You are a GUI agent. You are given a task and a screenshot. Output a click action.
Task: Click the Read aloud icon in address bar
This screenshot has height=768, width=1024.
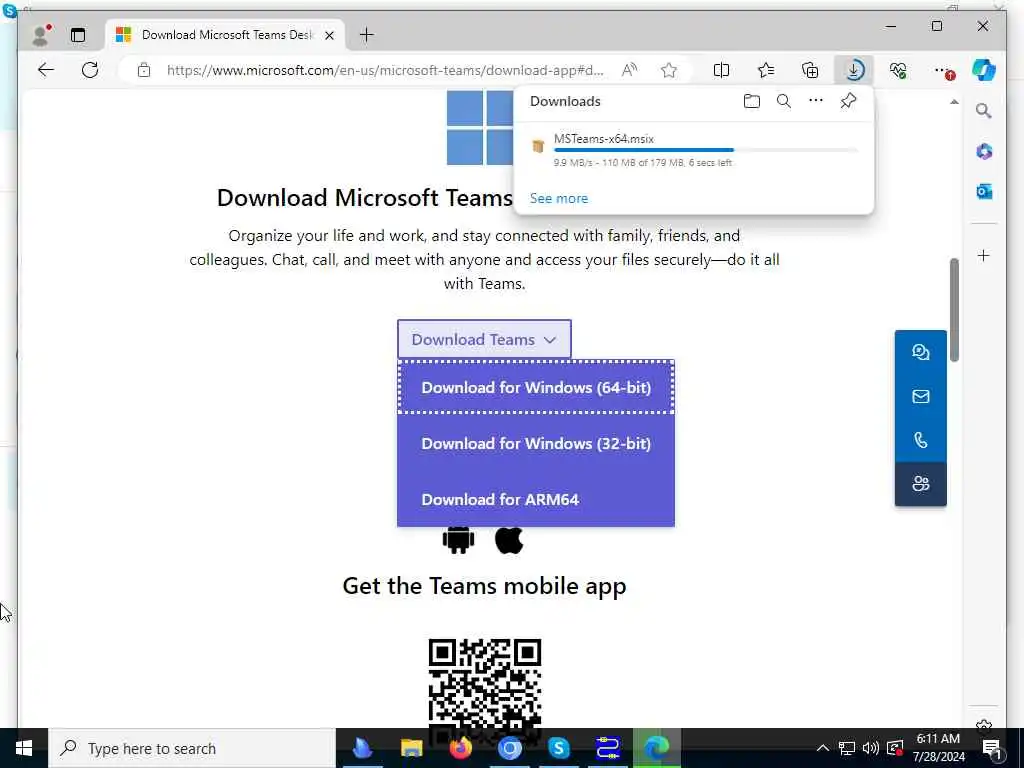629,70
